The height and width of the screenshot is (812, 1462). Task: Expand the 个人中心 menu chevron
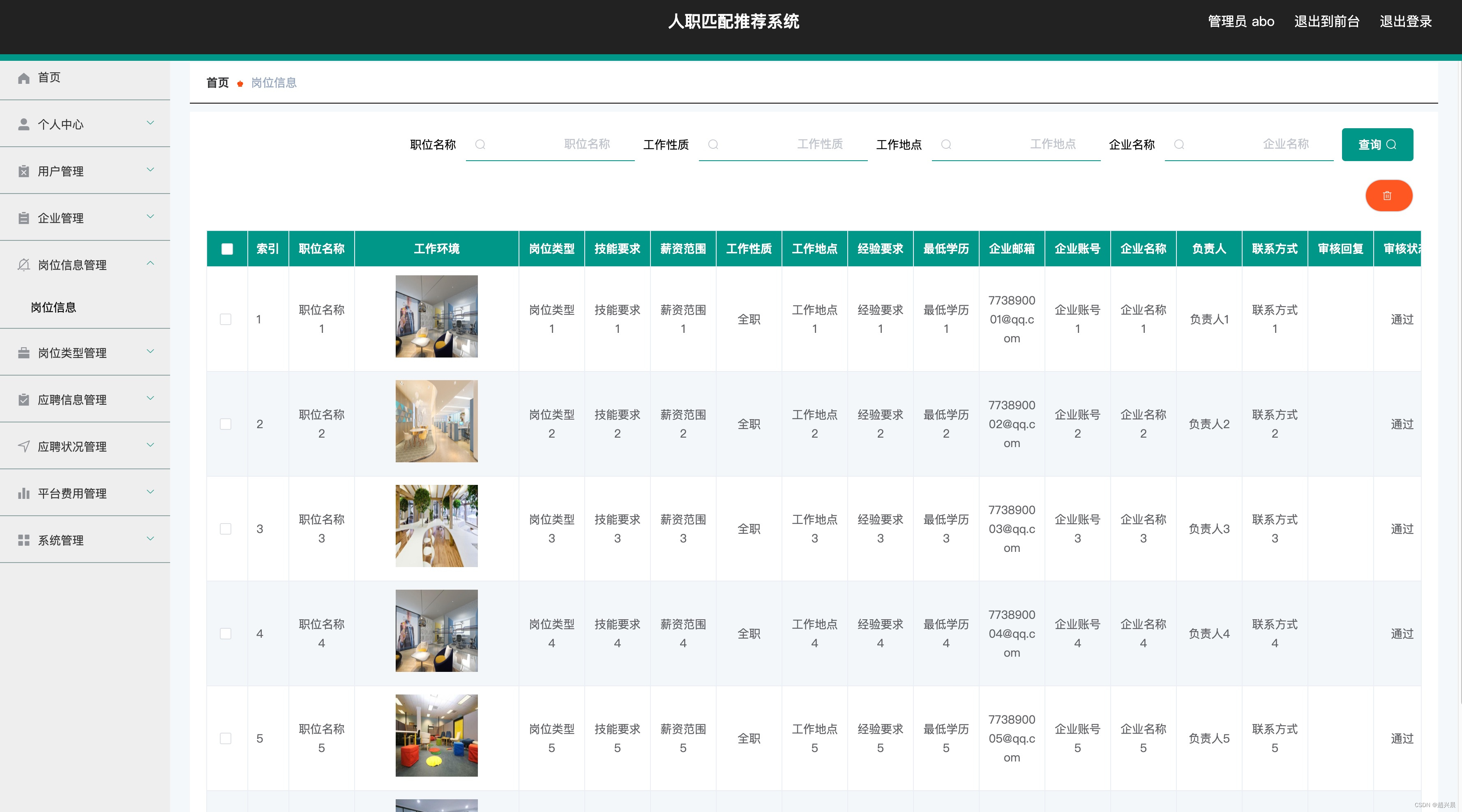(150, 123)
